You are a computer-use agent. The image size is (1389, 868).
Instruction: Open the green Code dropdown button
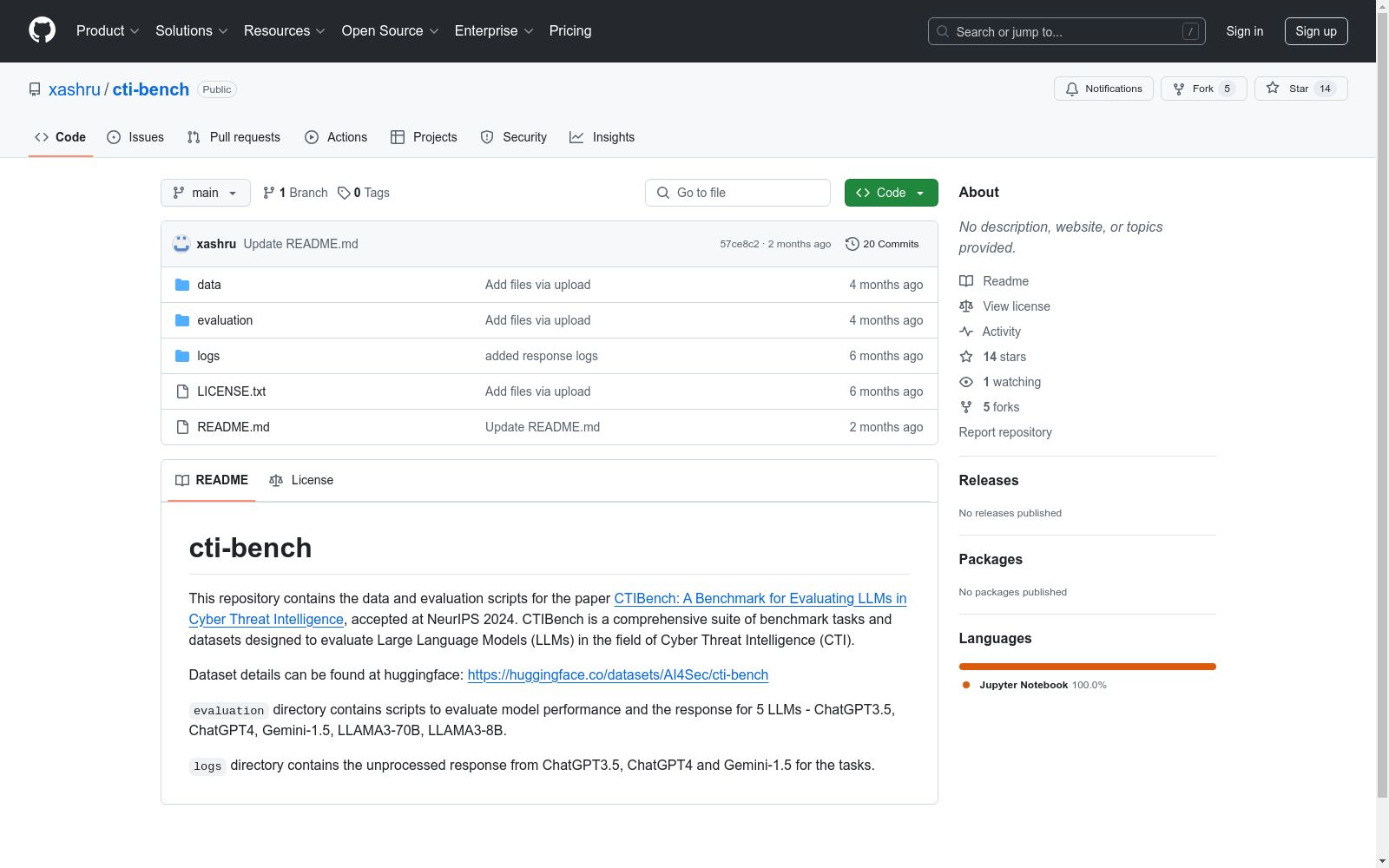(x=891, y=193)
